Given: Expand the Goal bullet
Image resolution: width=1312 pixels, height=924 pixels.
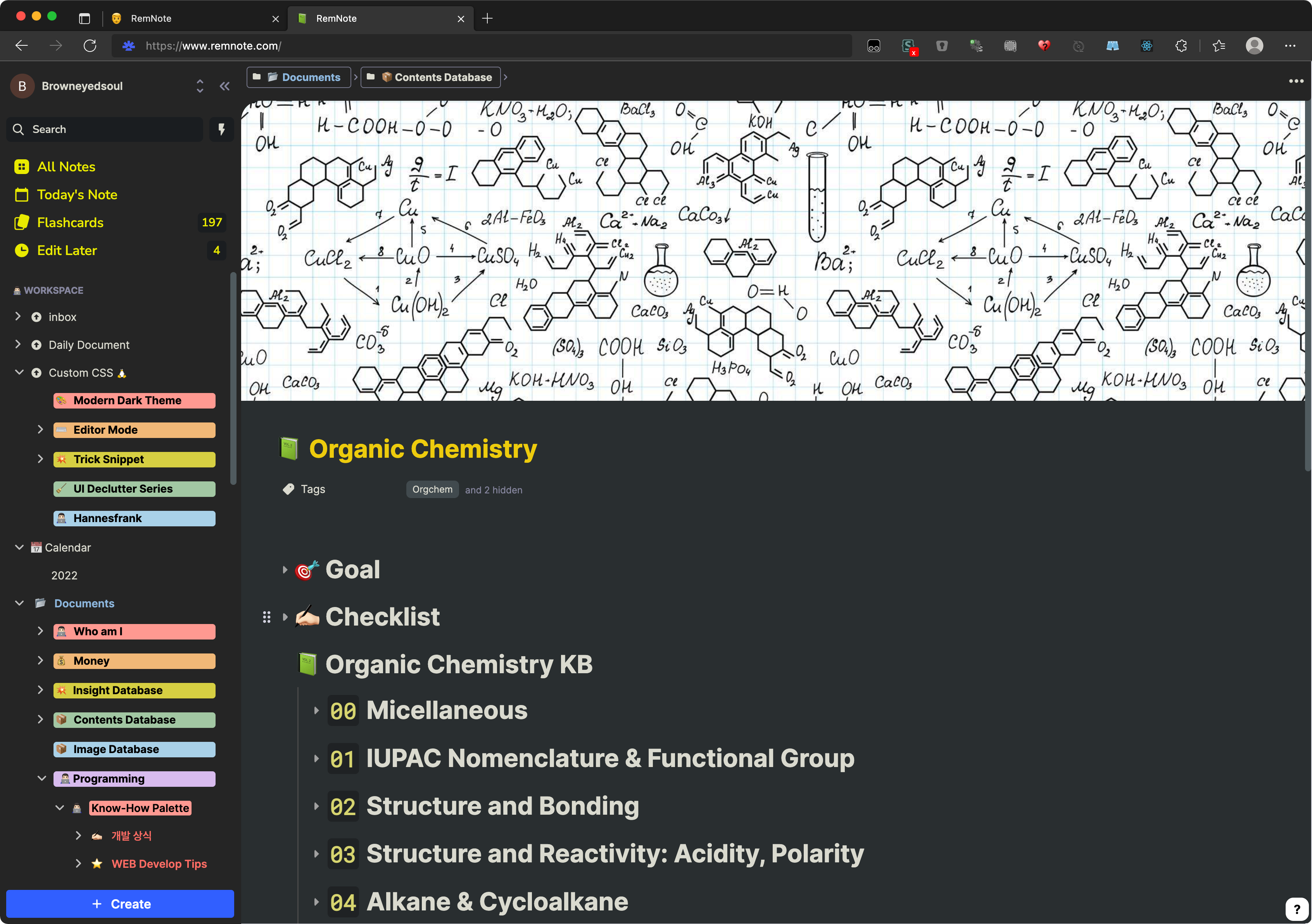Looking at the screenshot, I should 285,570.
